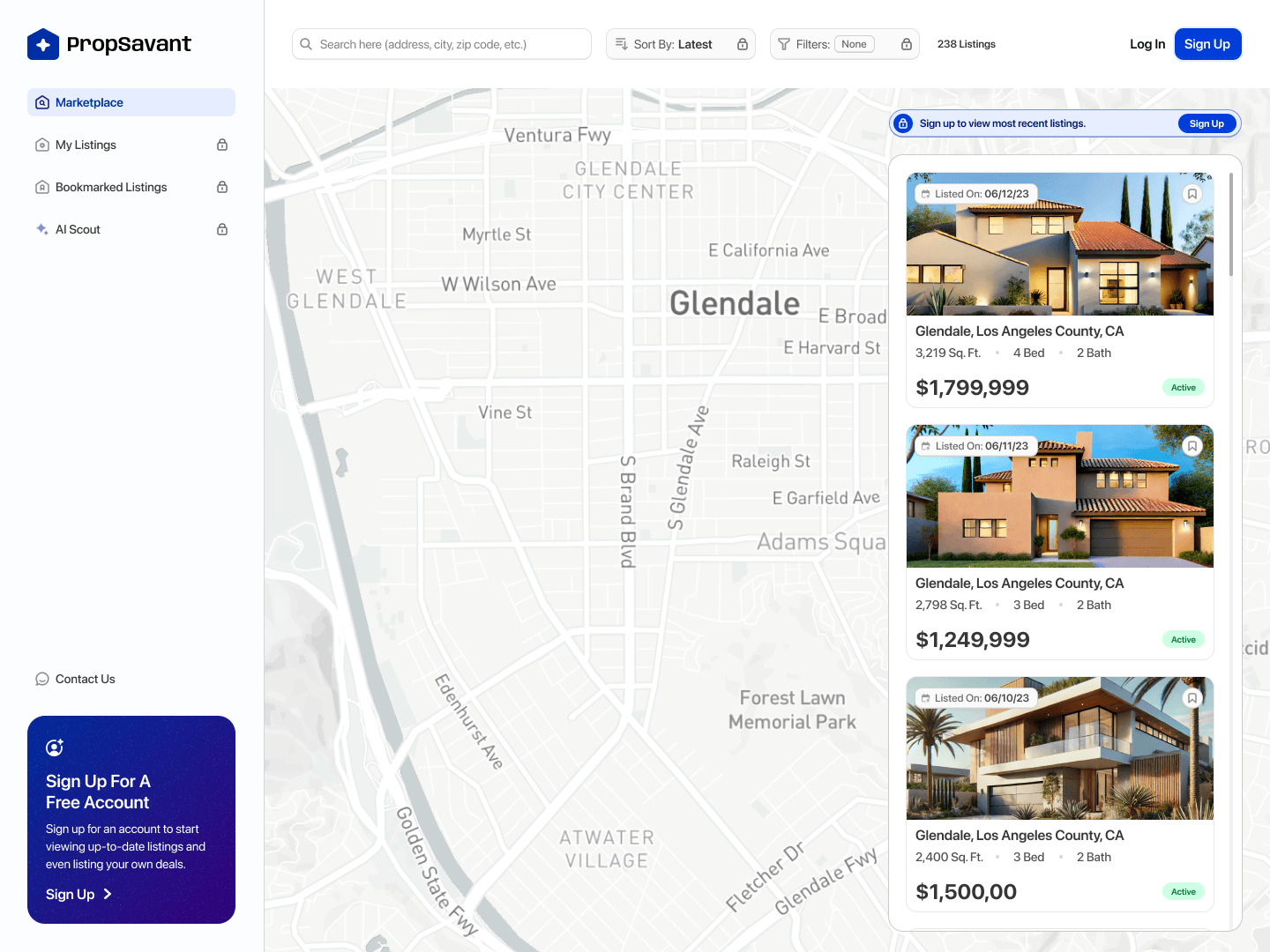This screenshot has height=952, width=1270.
Task: Click the sort lines icon
Action: [x=621, y=44]
